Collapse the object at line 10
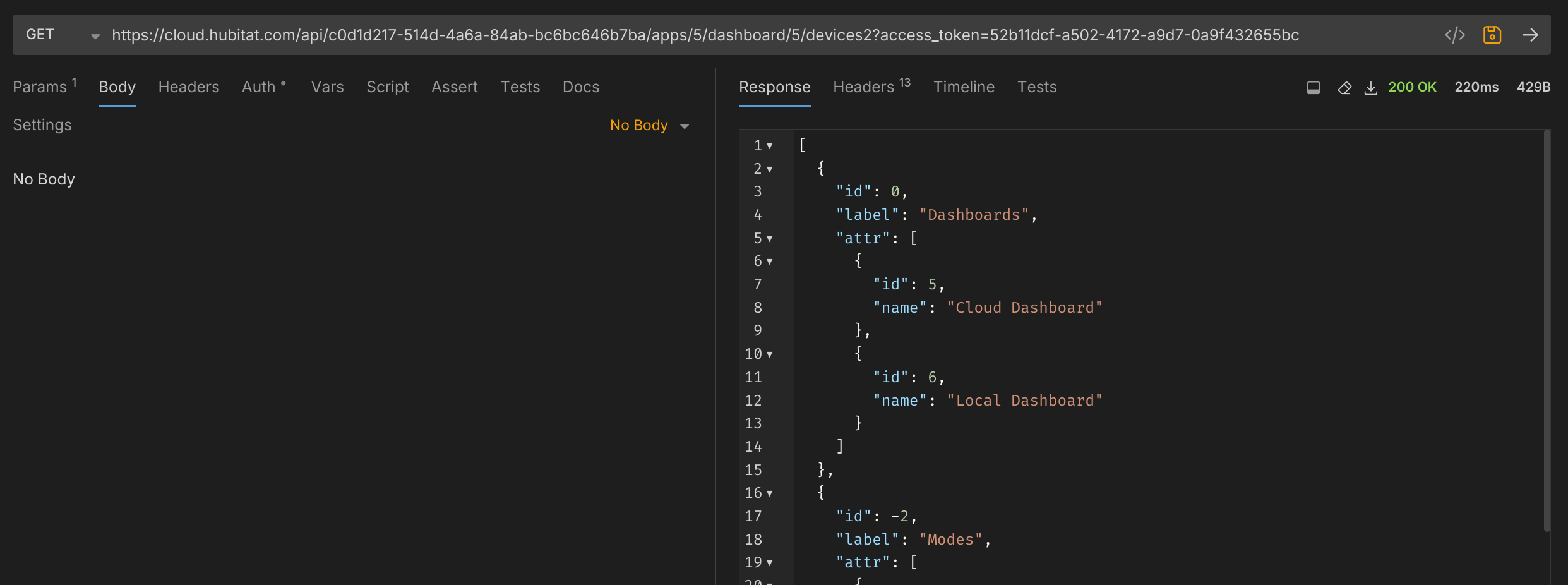The height and width of the screenshot is (585, 1568). click(x=769, y=354)
